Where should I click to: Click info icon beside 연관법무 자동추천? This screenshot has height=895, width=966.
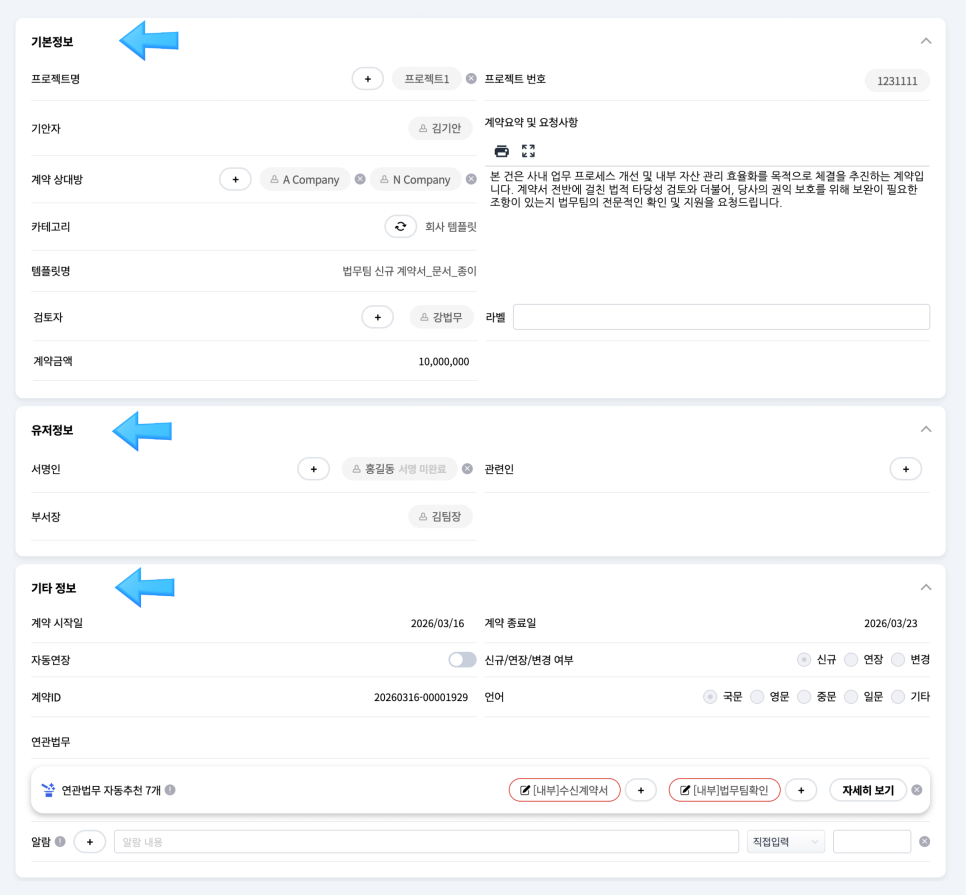click(170, 790)
